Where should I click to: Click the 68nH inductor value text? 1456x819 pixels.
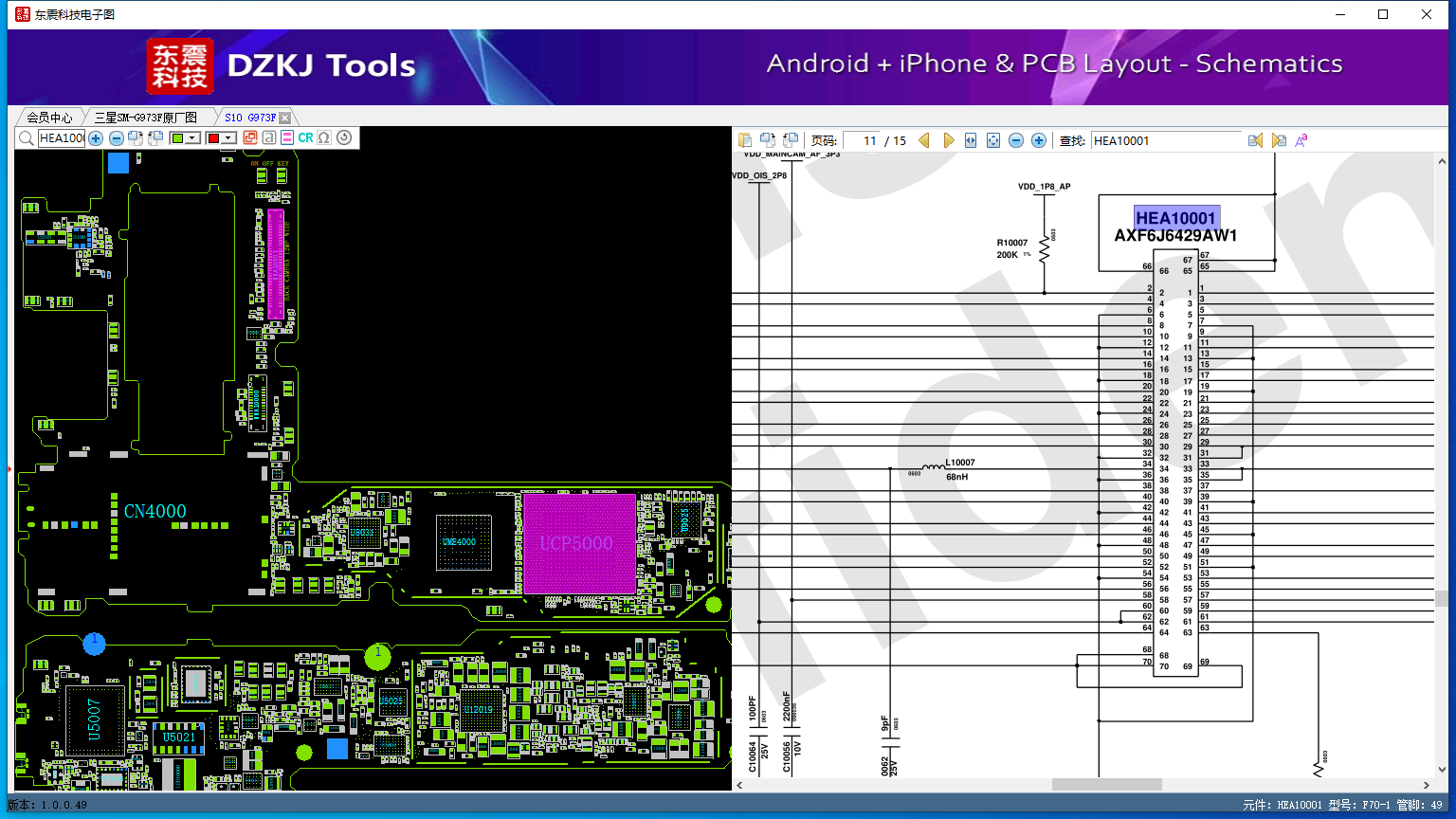[957, 477]
